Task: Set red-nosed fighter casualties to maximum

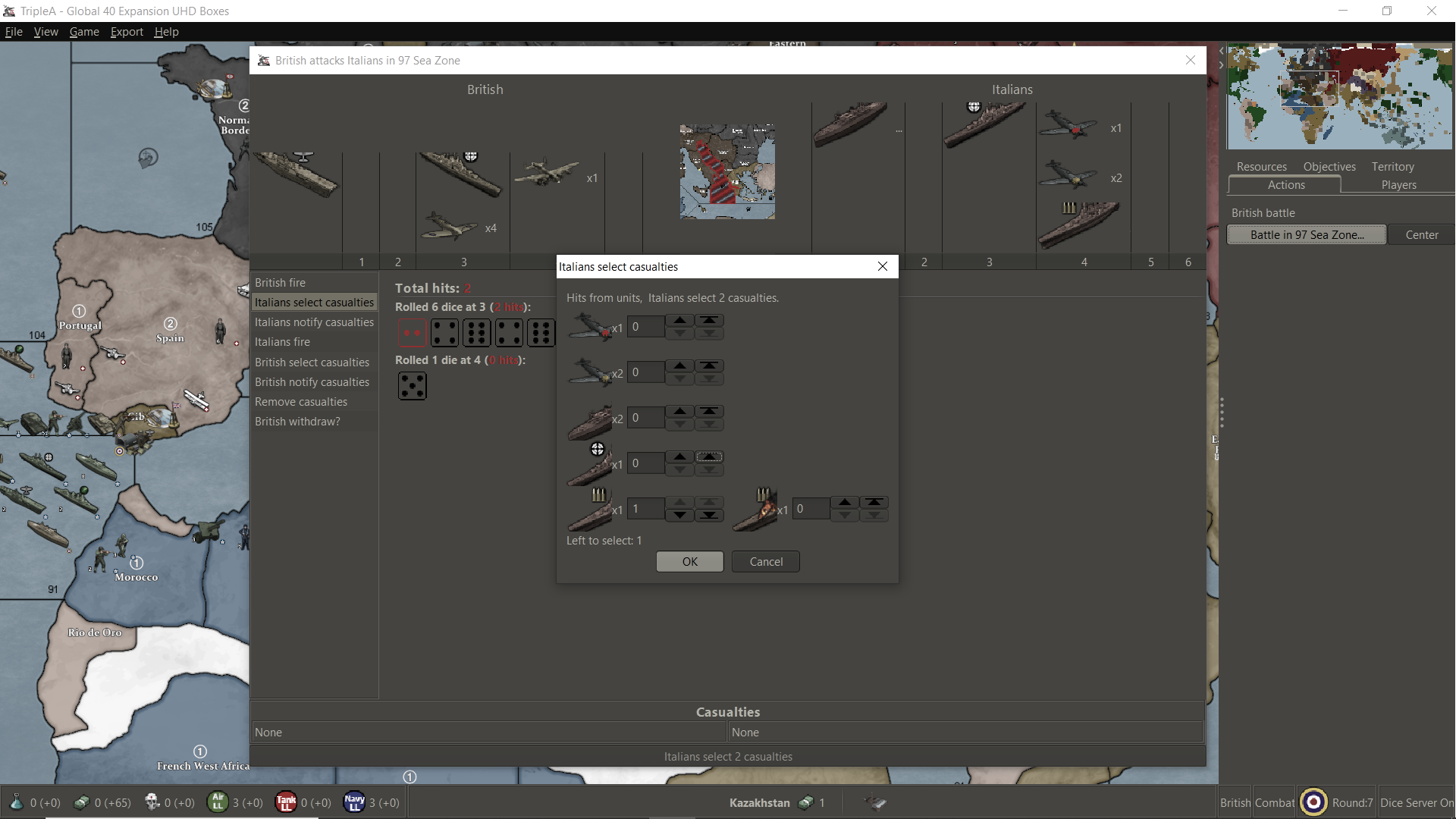Action: coord(709,321)
